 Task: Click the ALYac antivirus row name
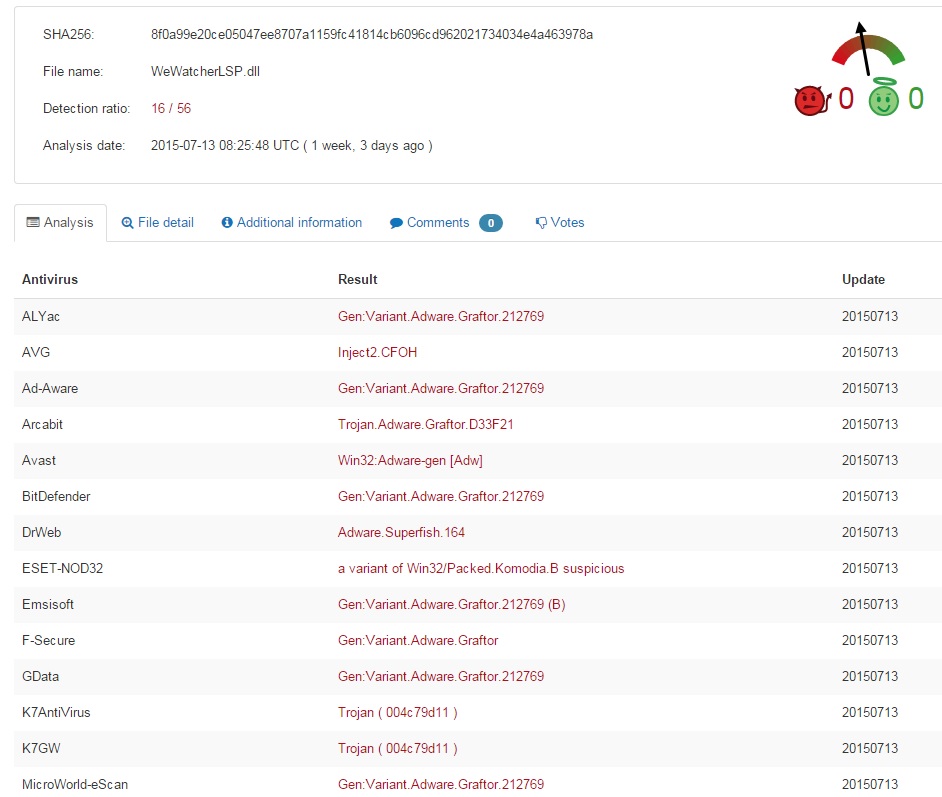(x=41, y=317)
